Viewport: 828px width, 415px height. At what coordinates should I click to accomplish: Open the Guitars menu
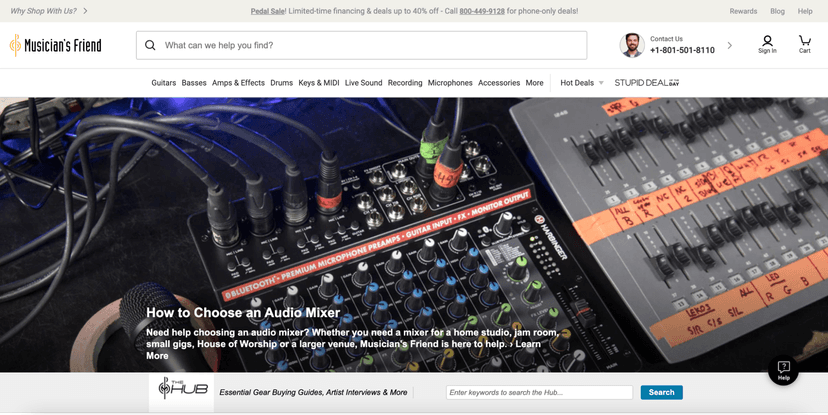164,83
